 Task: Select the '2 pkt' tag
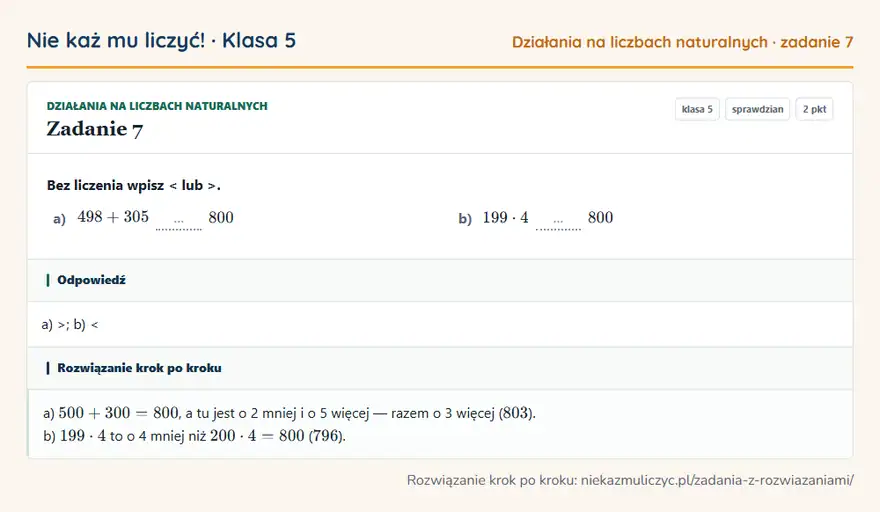coord(814,109)
